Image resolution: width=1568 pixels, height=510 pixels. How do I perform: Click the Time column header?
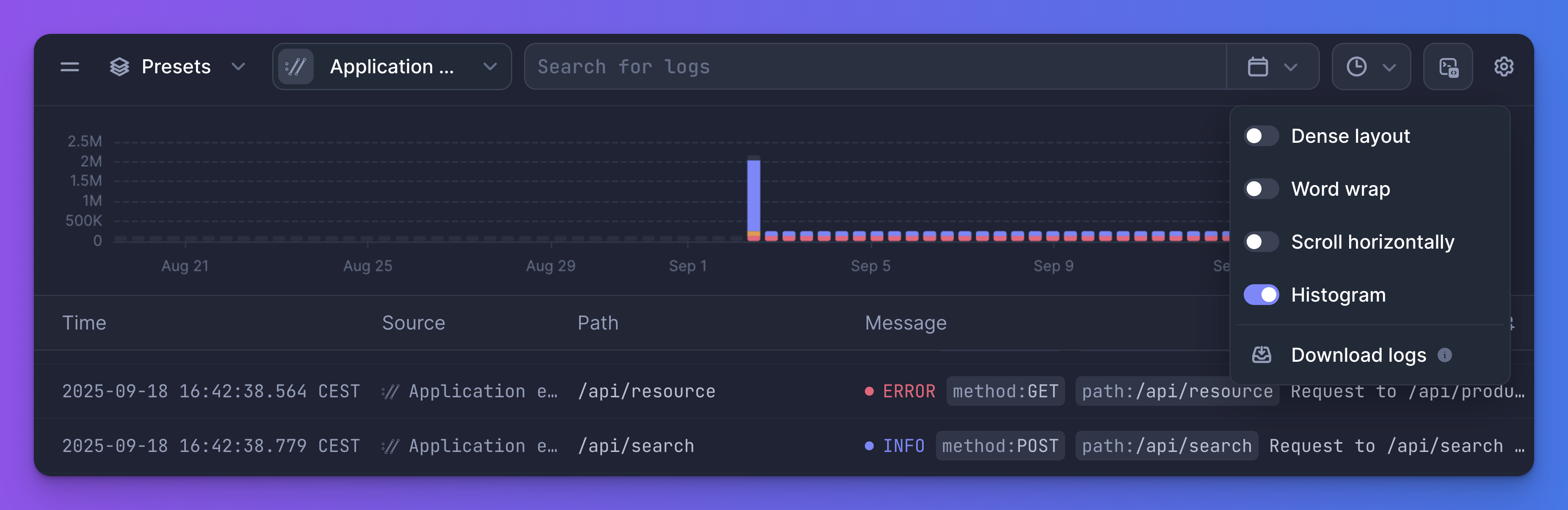click(84, 323)
